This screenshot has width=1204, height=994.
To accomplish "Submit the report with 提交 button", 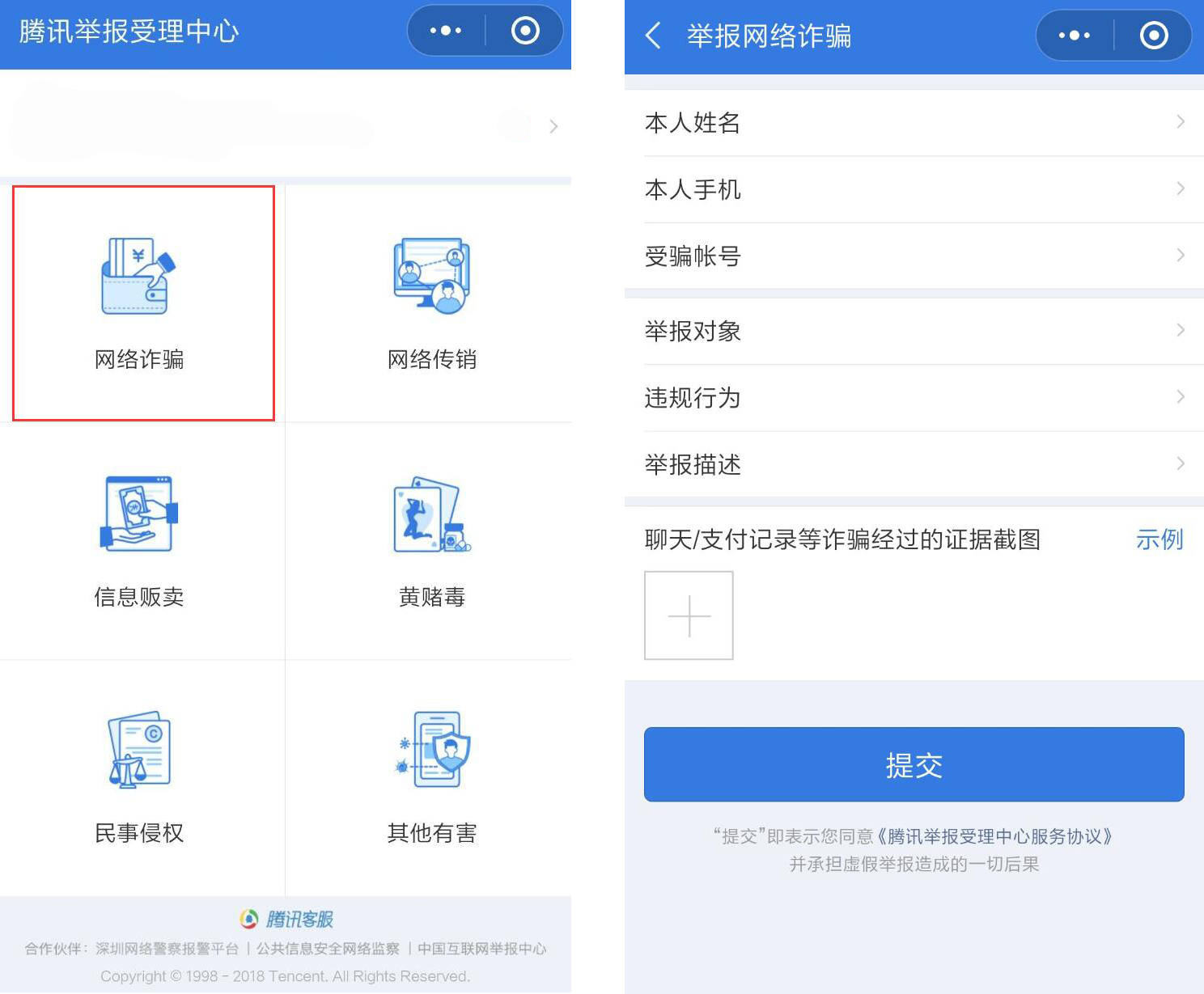I will [914, 764].
